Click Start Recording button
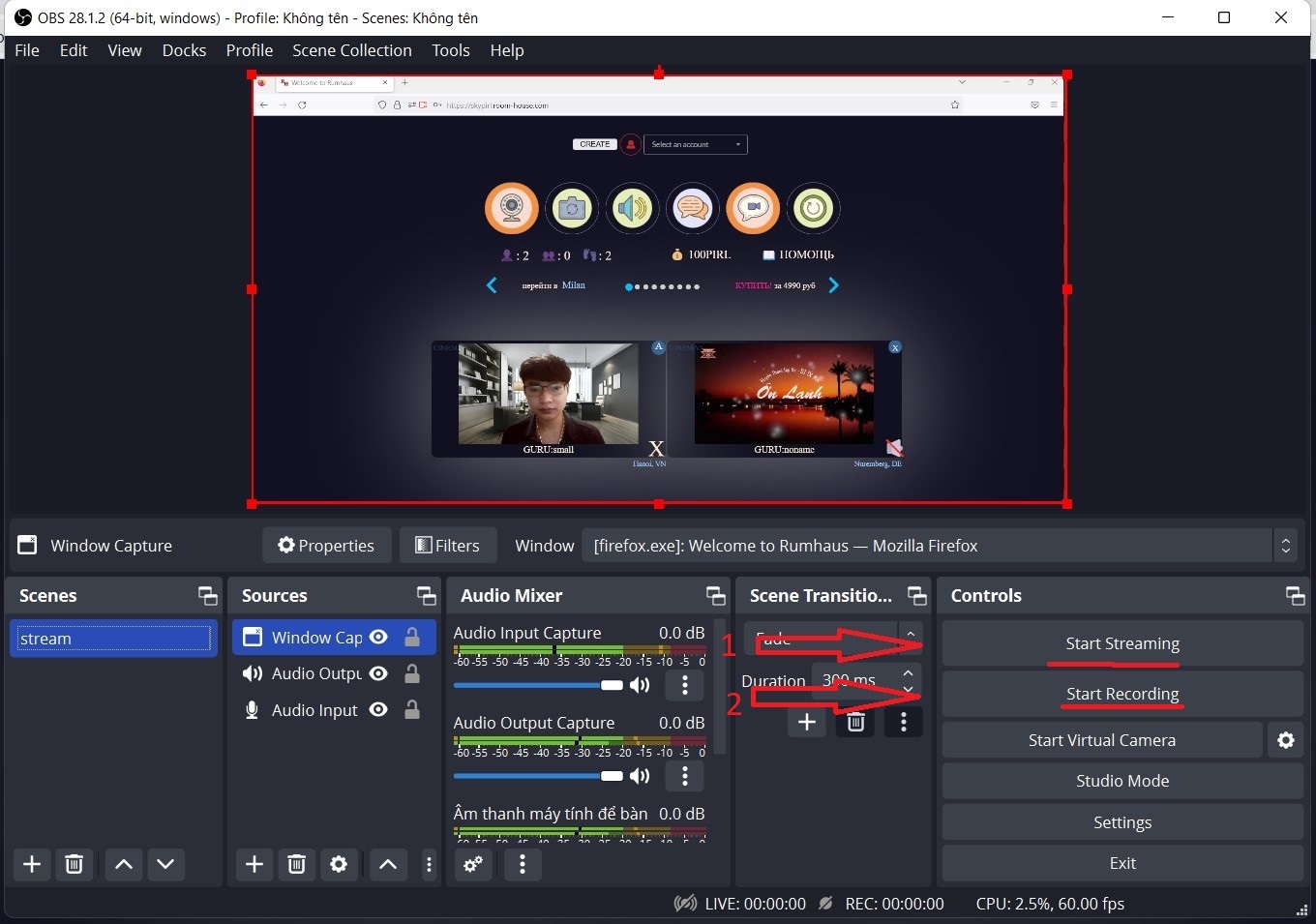Screen dimensions: 1316x924 click(1122, 694)
